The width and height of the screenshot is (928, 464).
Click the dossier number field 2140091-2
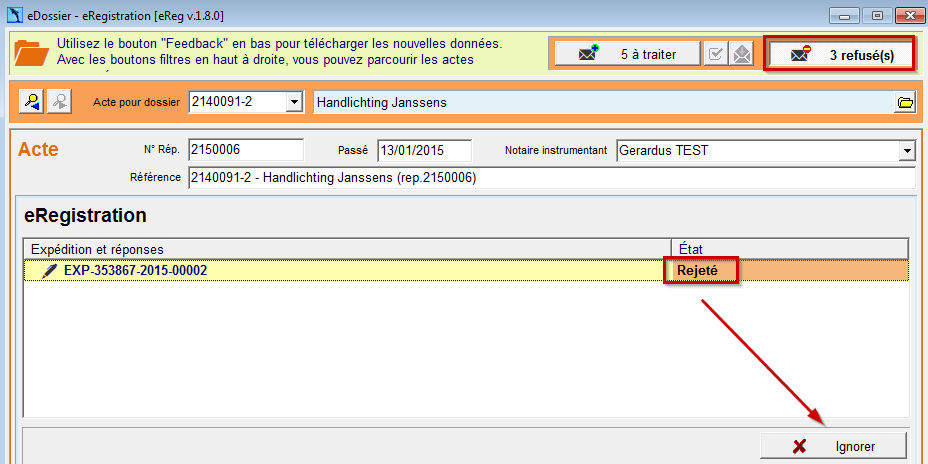tap(237, 102)
